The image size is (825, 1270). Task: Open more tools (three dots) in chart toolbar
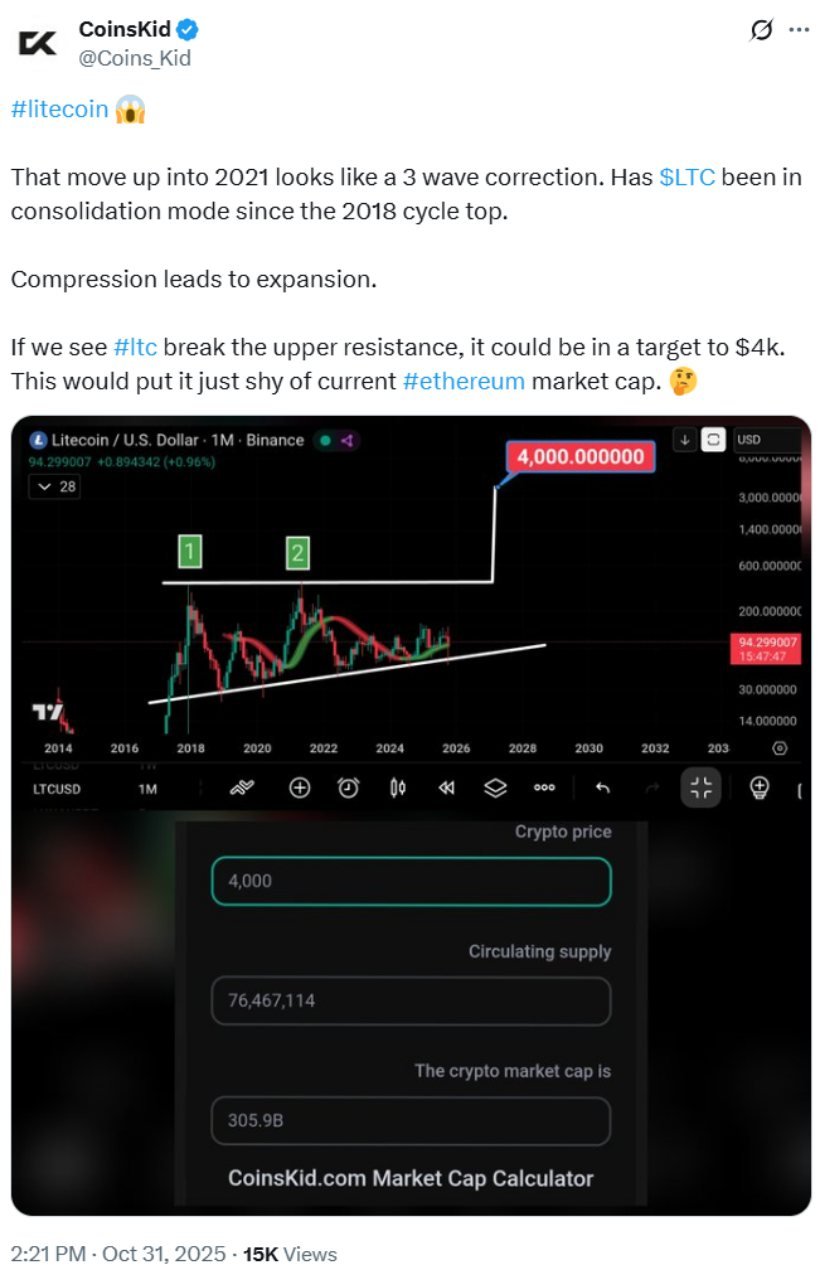(544, 788)
